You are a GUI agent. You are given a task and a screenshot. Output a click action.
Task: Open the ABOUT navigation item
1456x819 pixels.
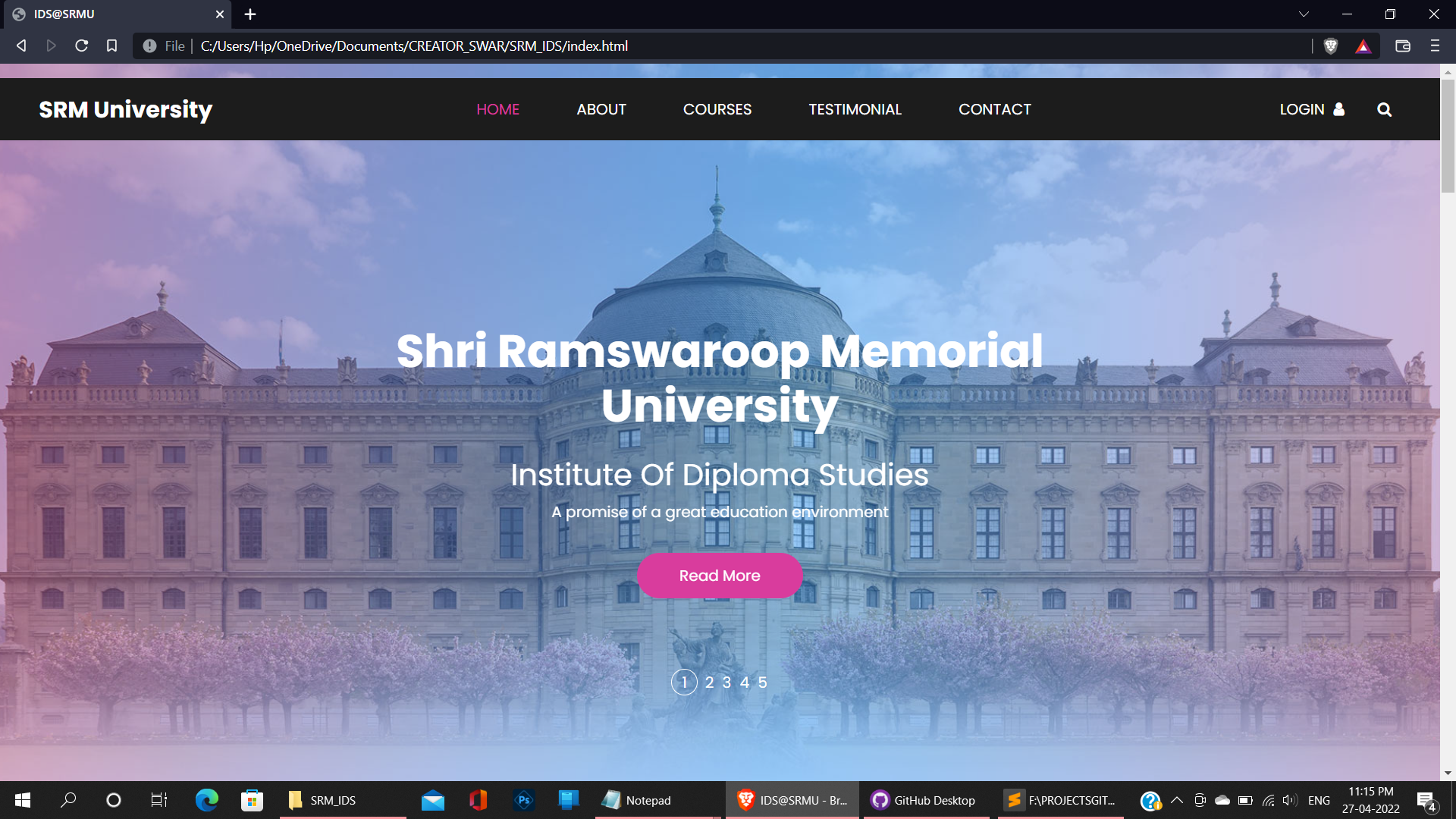[x=601, y=109]
